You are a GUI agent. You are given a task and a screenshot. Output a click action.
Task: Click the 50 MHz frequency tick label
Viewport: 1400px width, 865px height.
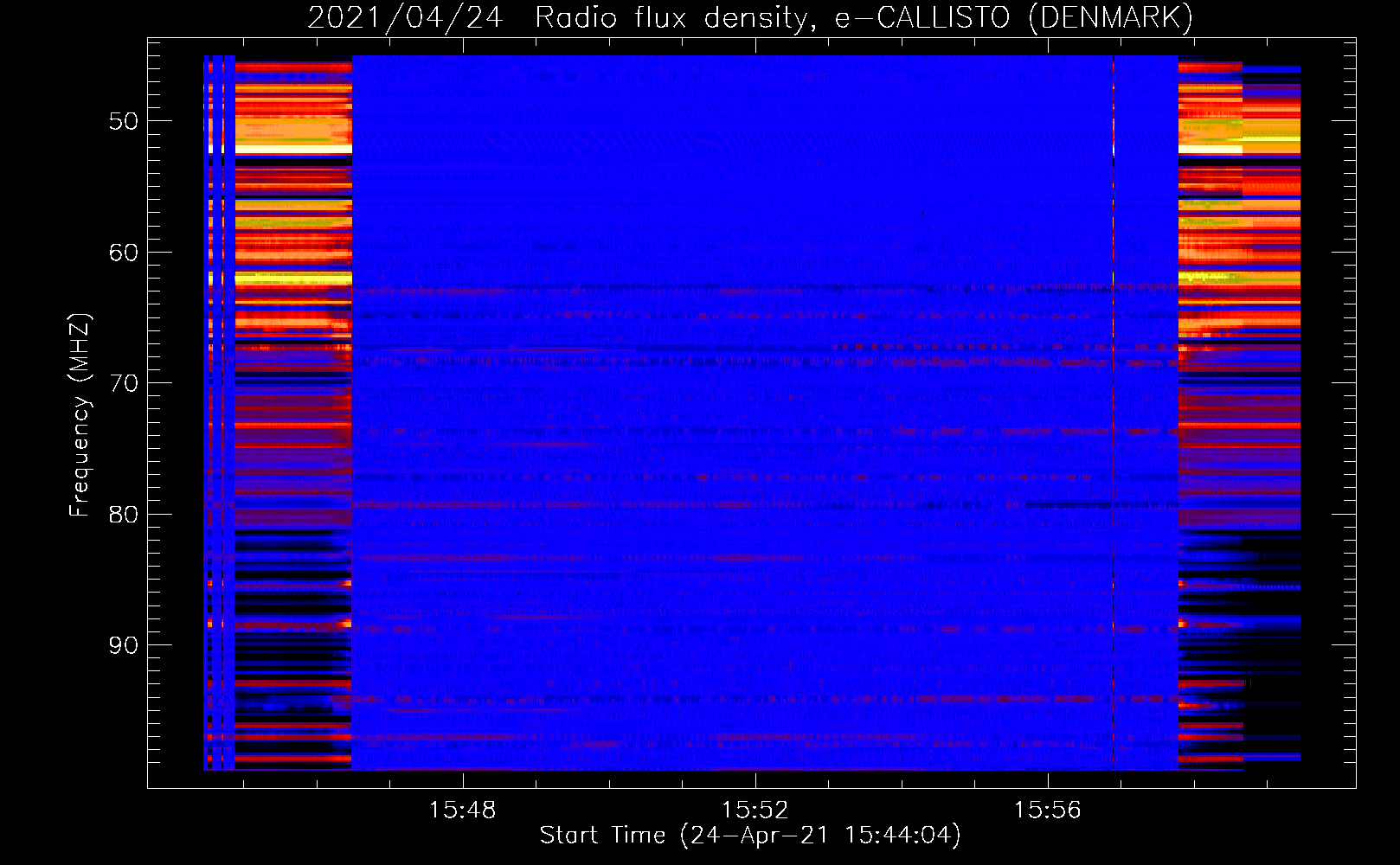click(x=124, y=121)
